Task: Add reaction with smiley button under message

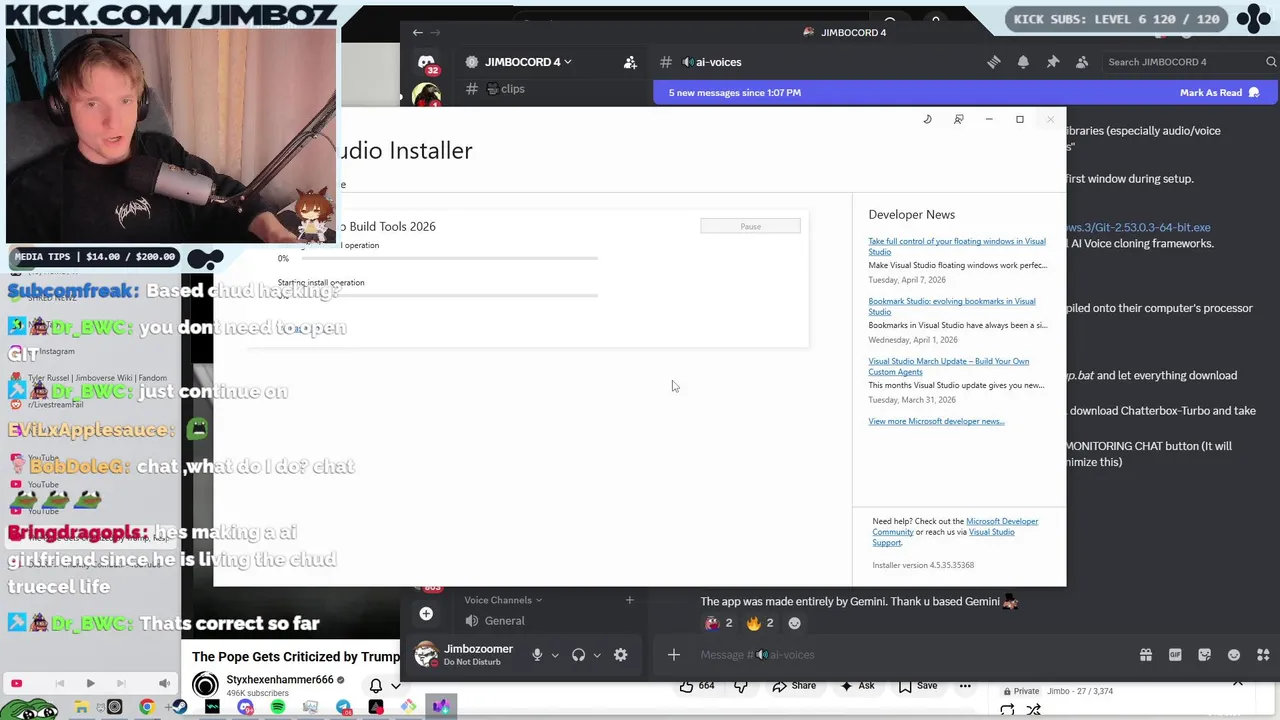Action: [x=794, y=623]
